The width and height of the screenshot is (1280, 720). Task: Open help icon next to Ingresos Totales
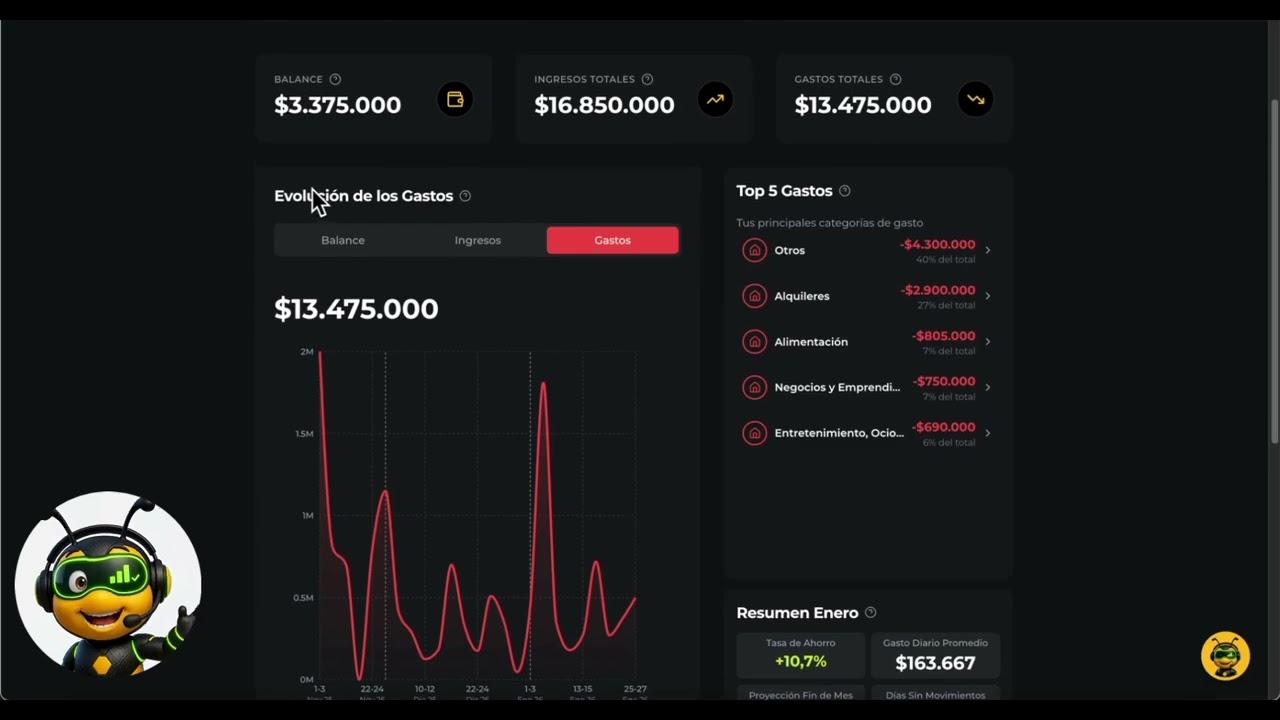click(x=647, y=79)
